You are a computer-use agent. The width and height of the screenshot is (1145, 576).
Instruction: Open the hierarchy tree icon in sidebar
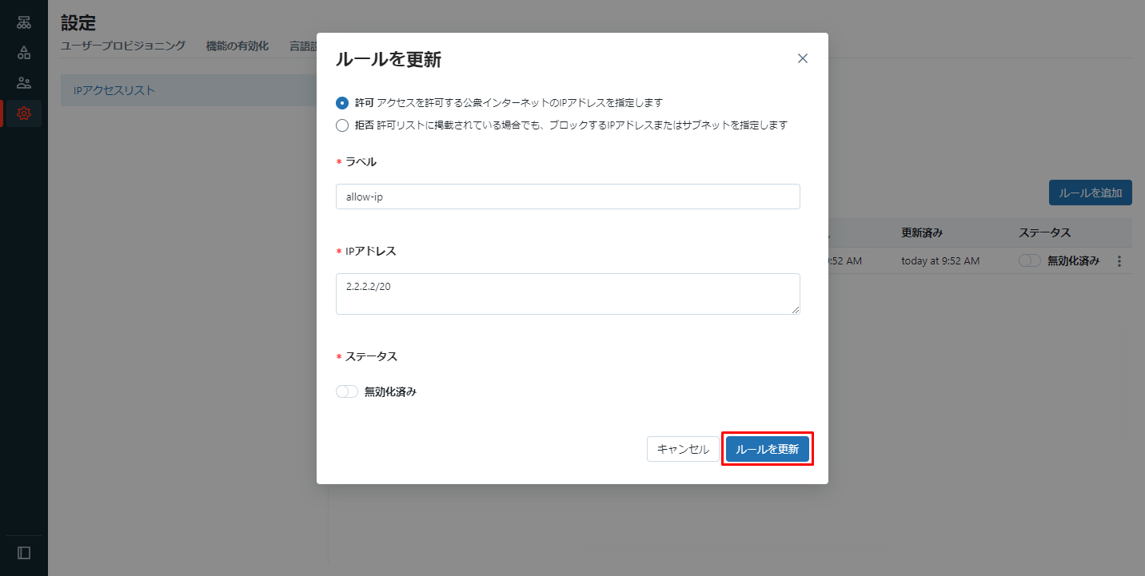pos(24,23)
